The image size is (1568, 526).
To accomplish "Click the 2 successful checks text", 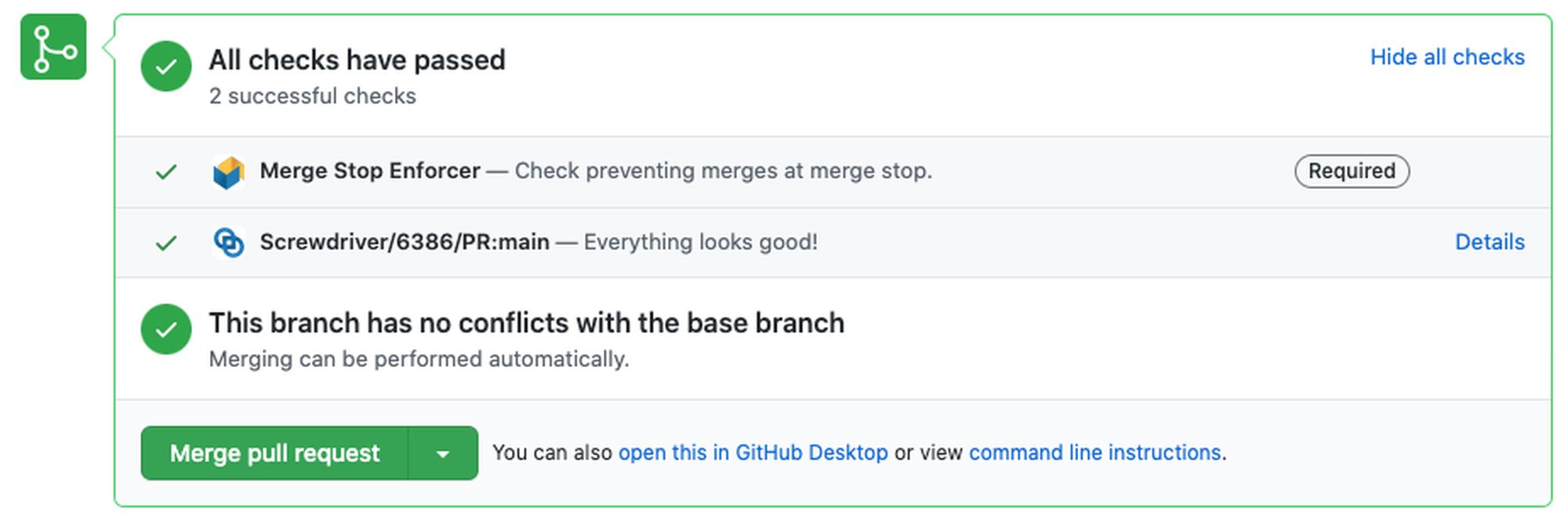I will 312,96.
